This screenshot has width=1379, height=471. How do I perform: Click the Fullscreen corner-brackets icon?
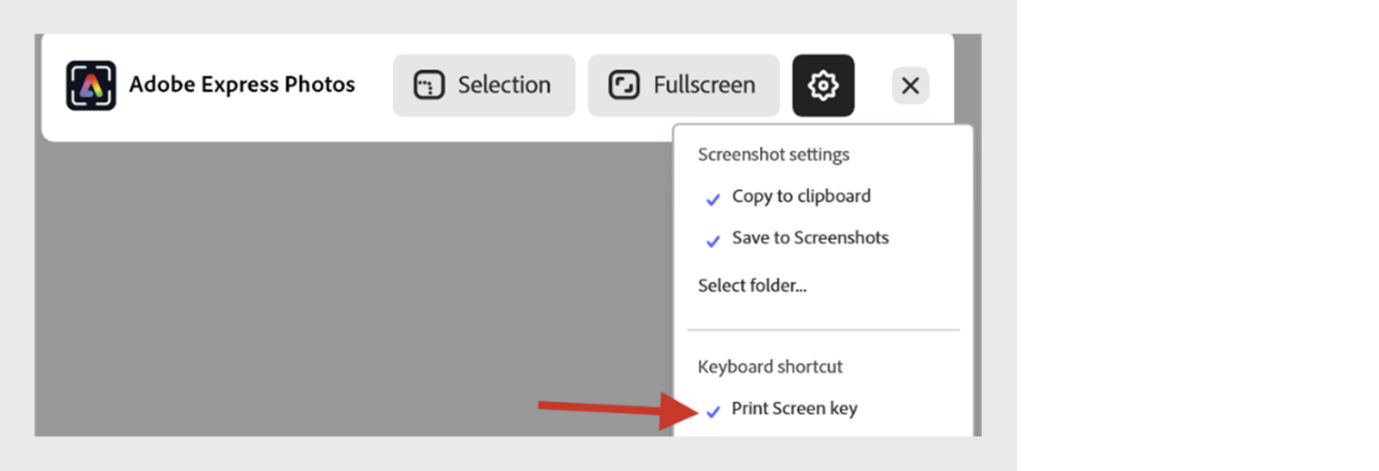(x=624, y=86)
